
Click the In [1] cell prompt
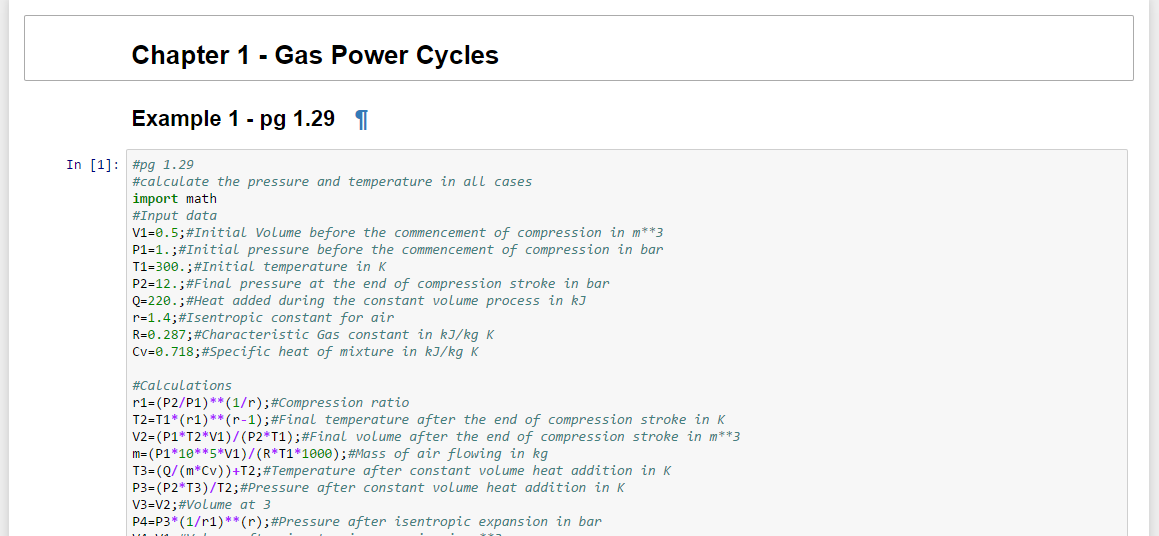tap(93, 165)
